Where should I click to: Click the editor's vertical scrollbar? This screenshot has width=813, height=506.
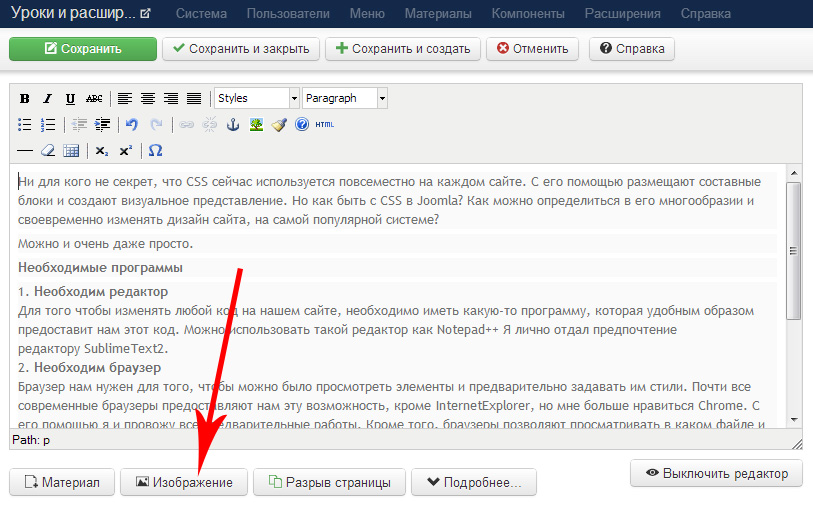pos(793,250)
